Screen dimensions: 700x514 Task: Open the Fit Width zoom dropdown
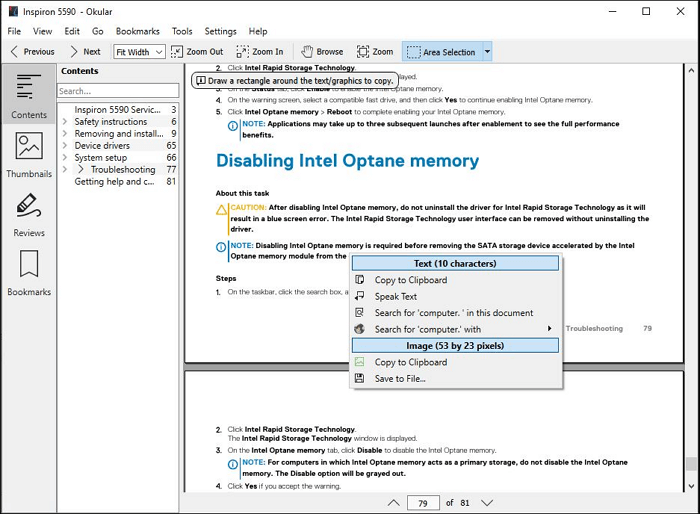click(139, 52)
